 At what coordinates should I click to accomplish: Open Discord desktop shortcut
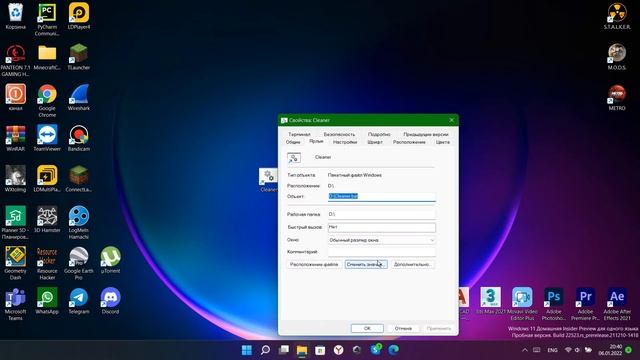click(110, 300)
